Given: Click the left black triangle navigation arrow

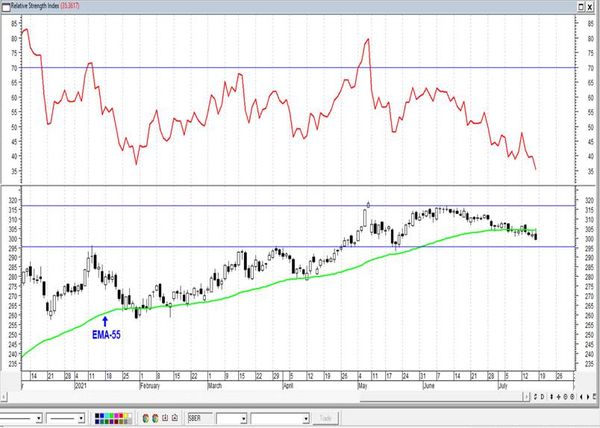Looking at the screenshot, I should point(581,397).
